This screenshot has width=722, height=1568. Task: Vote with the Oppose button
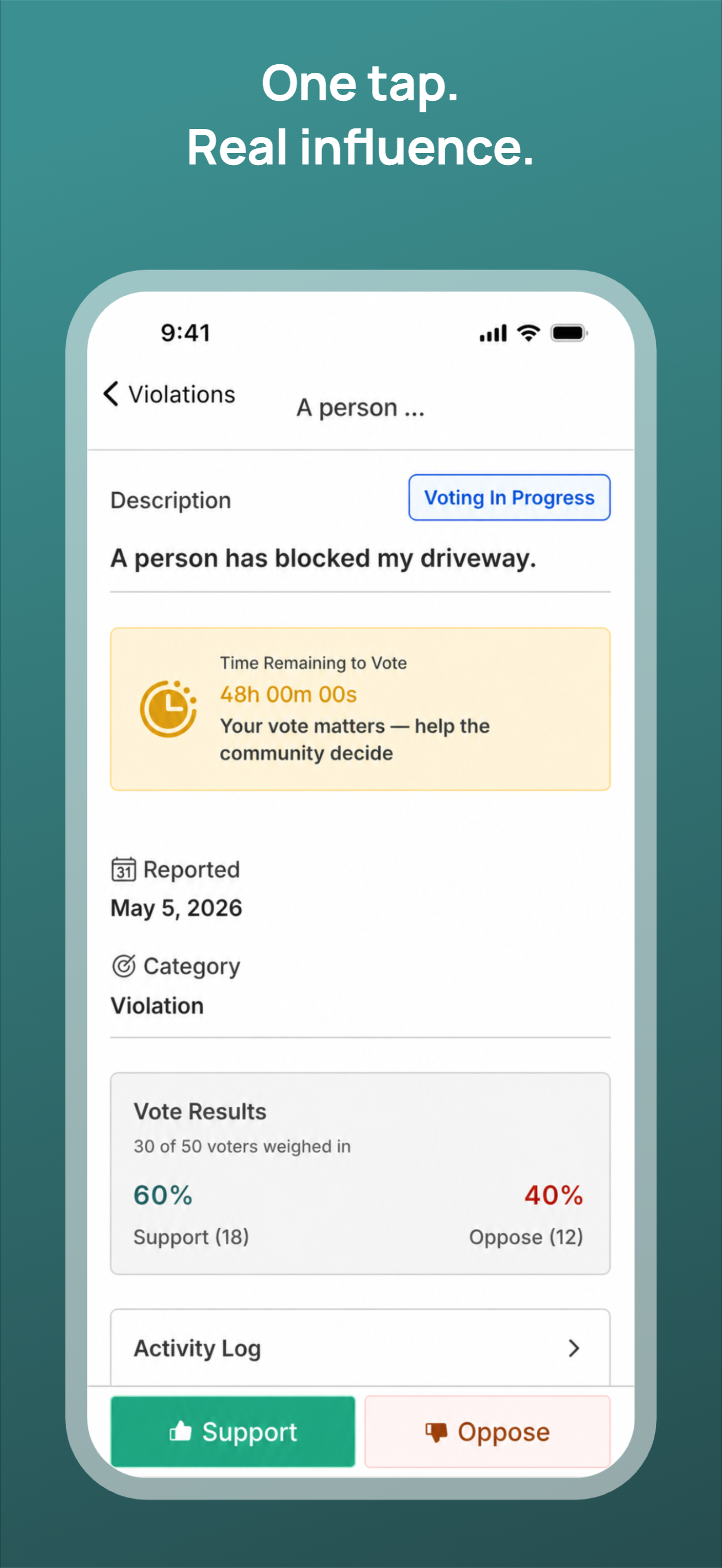pyautogui.click(x=488, y=1431)
